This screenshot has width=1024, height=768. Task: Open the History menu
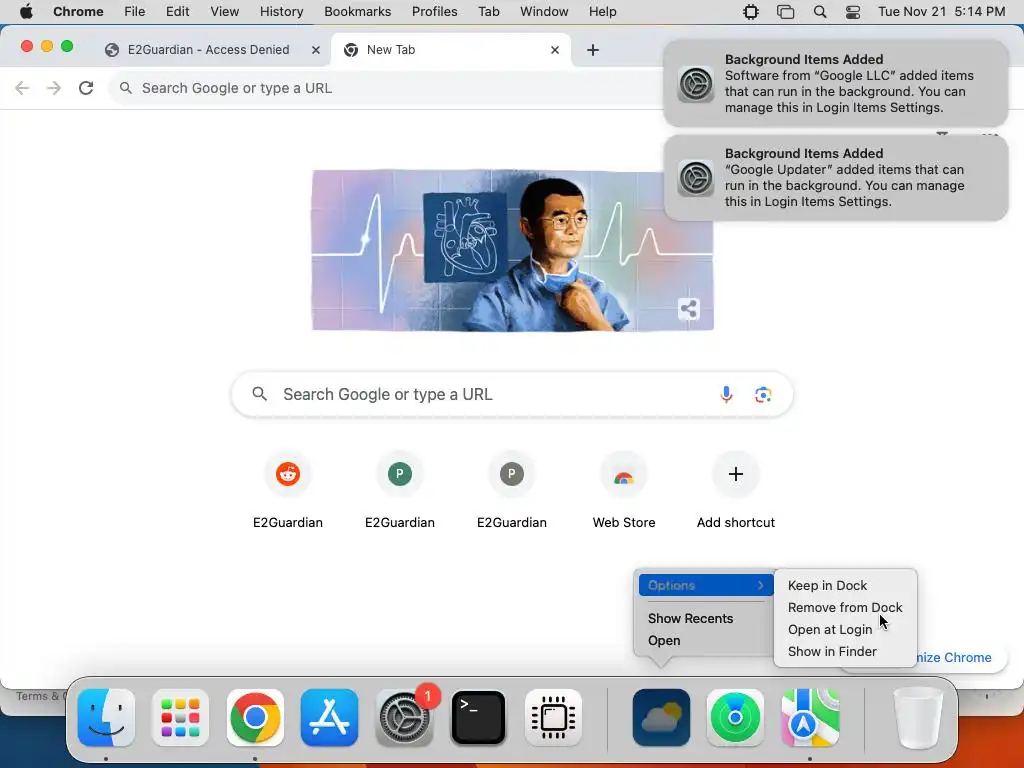[x=281, y=12]
